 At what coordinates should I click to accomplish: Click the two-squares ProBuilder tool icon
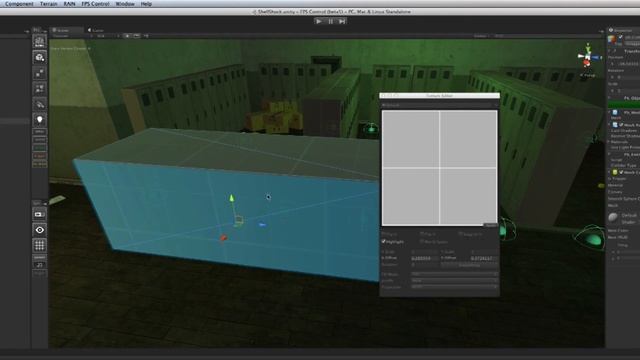click(40, 73)
